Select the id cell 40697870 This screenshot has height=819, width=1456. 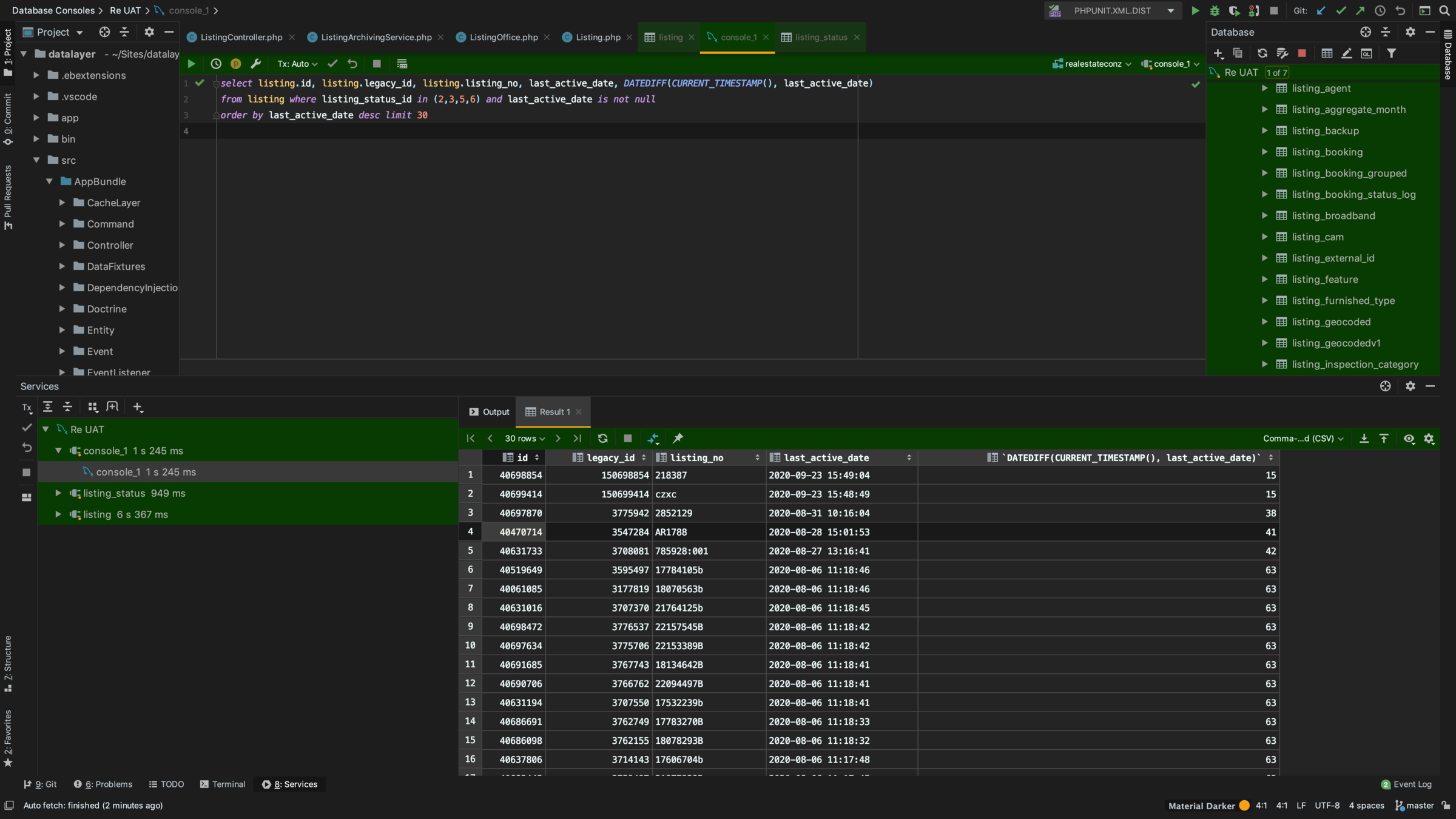coord(521,513)
